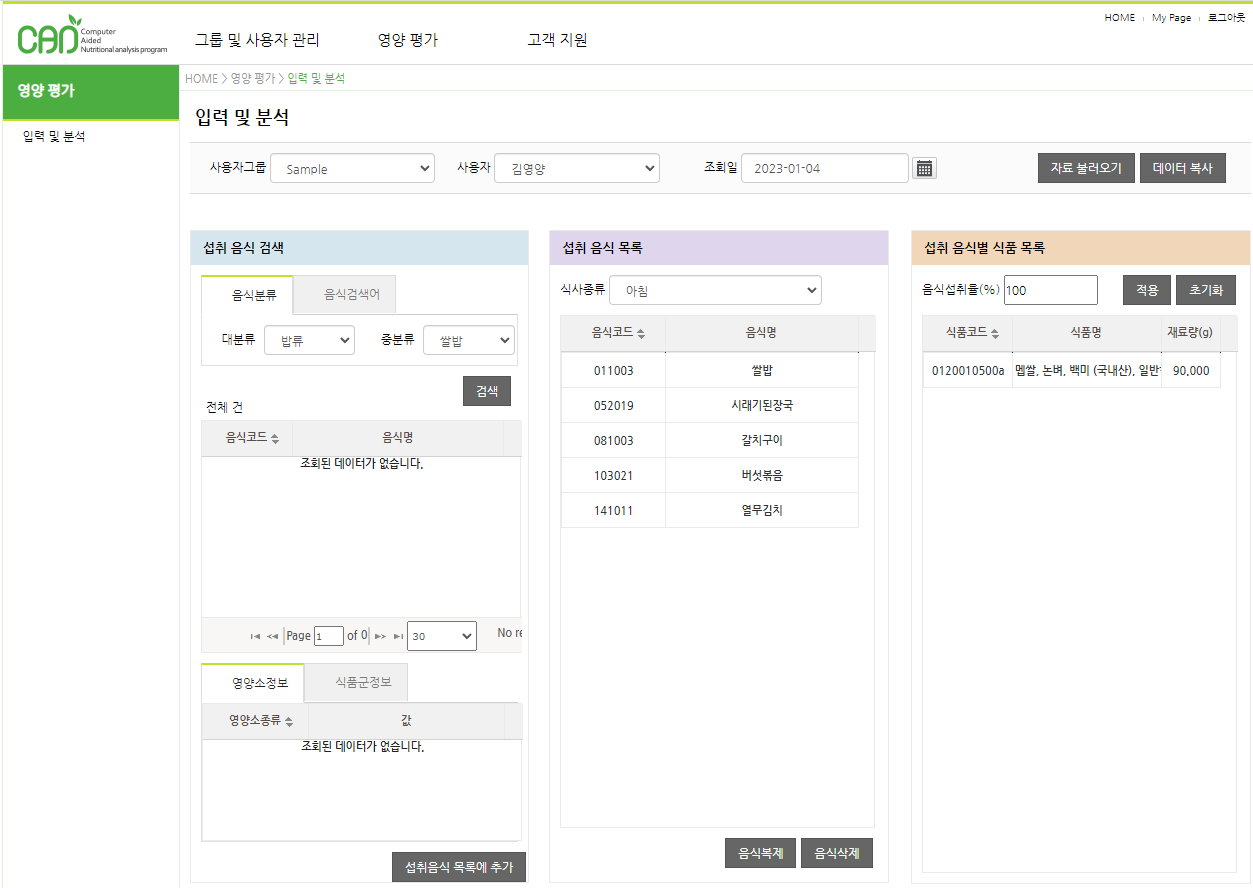This screenshot has height=888, width=1253.
Task: Expand the 식사종류 아침 dropdown
Action: [x=715, y=291]
